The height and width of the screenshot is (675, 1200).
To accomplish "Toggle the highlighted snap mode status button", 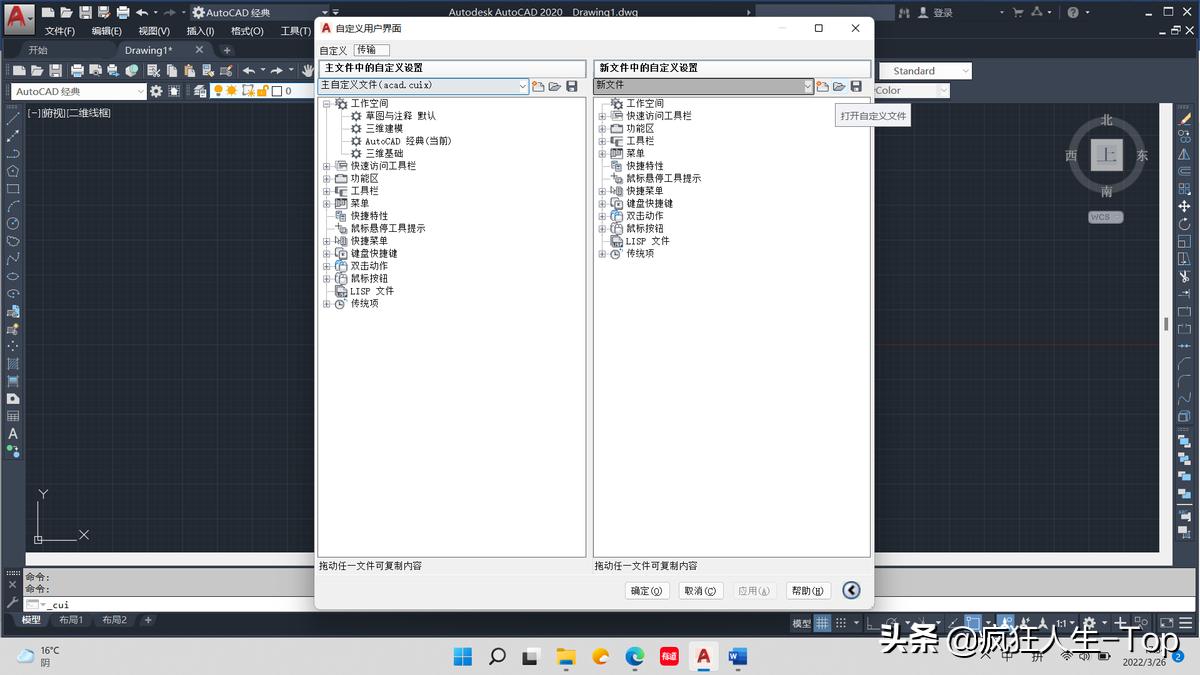I will (973, 621).
